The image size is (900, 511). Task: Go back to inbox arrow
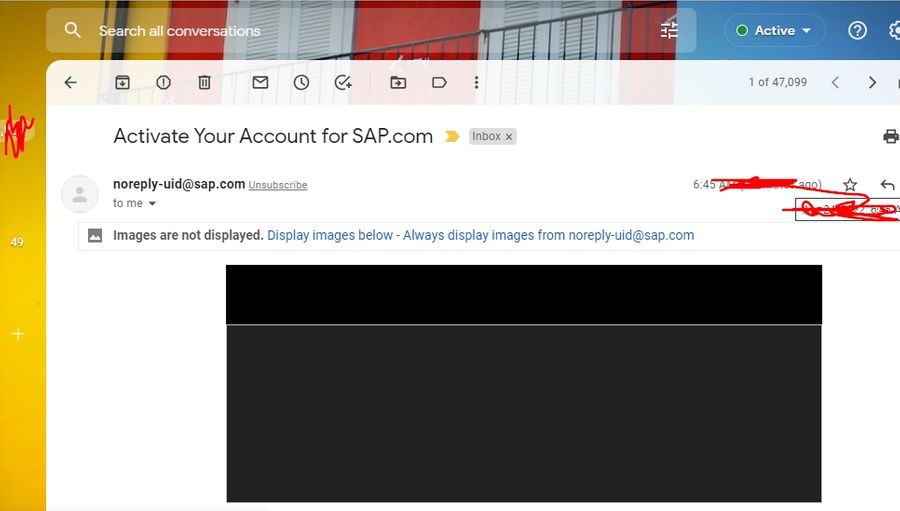tap(71, 83)
